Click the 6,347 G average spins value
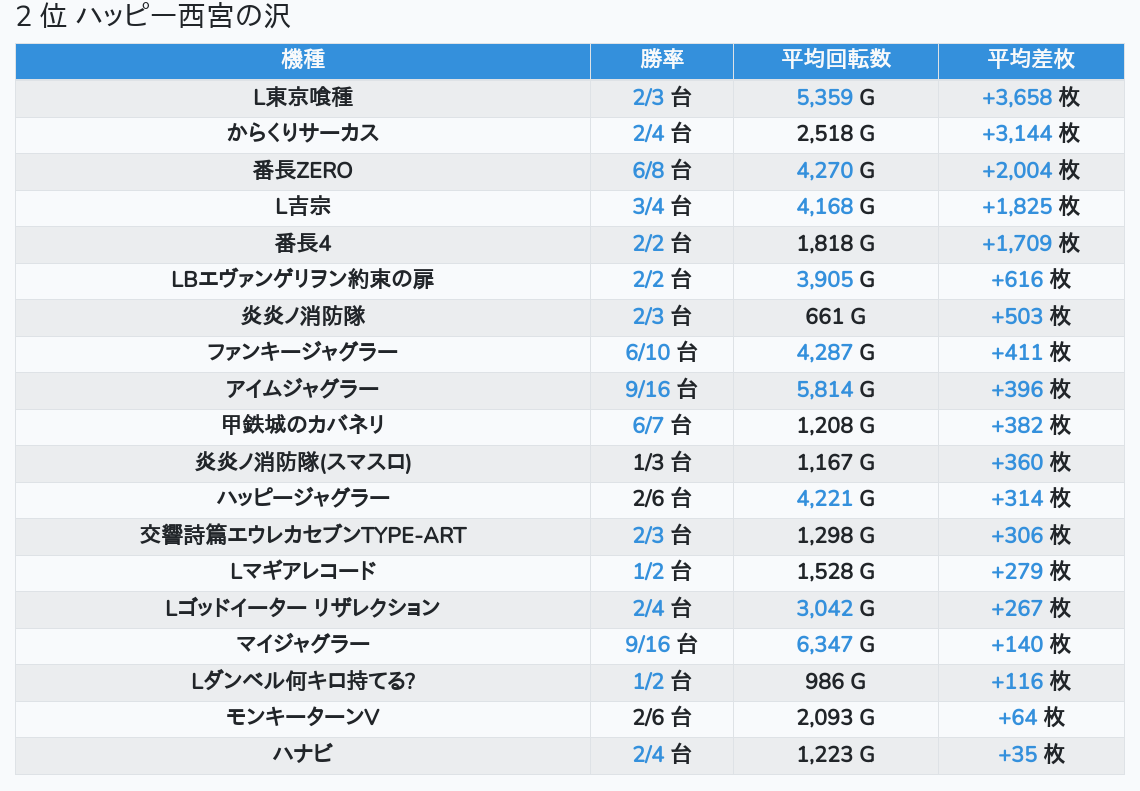The image size is (1140, 791). pyautogui.click(x=835, y=645)
